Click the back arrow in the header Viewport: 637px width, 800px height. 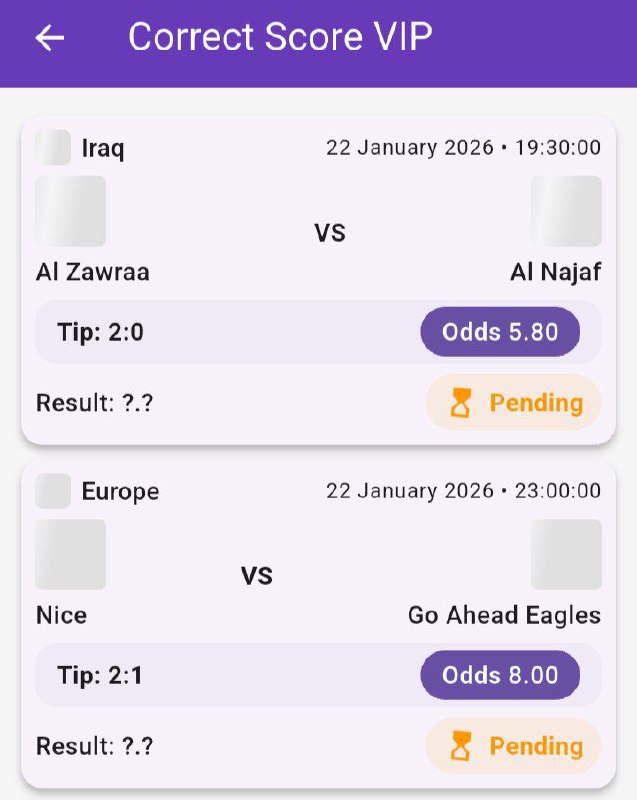pyautogui.click(x=48, y=38)
